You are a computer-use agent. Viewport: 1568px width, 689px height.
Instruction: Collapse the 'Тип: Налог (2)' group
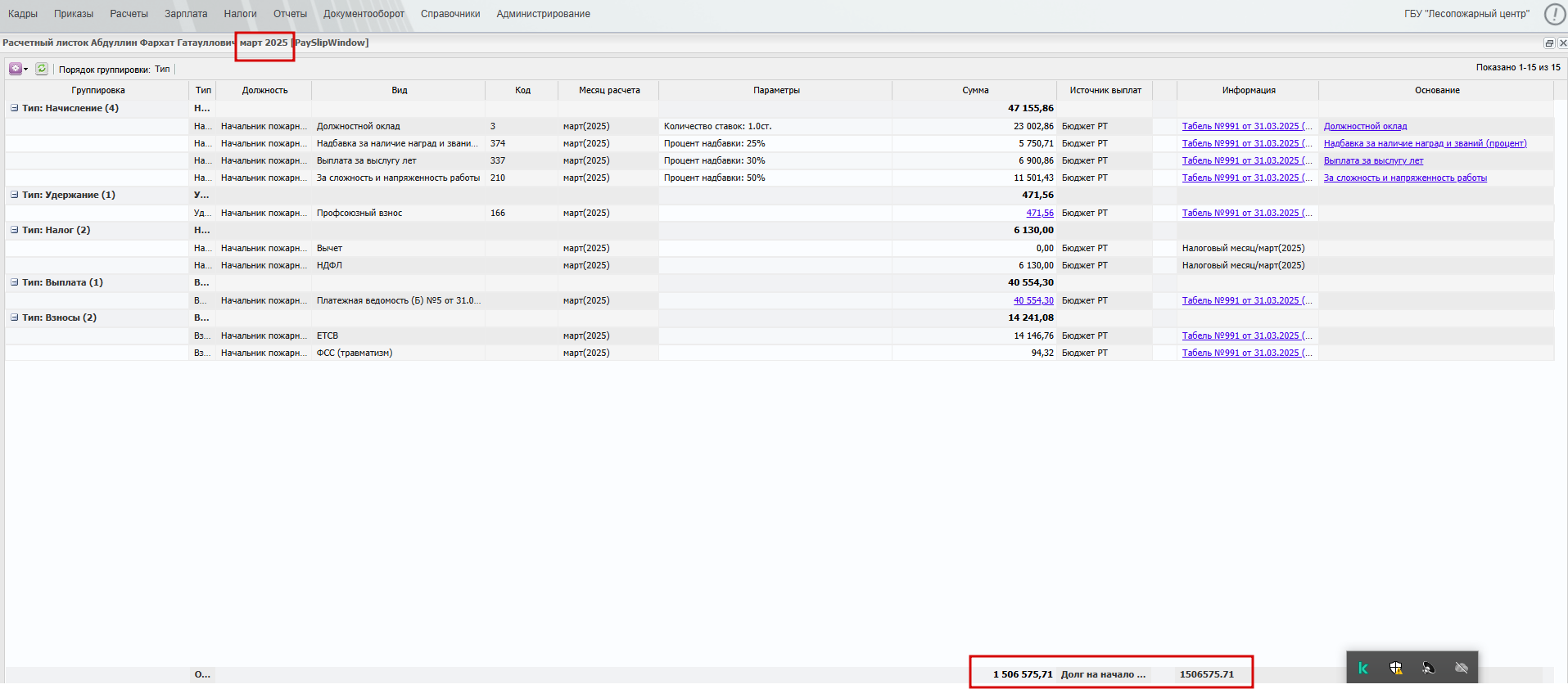coord(14,230)
